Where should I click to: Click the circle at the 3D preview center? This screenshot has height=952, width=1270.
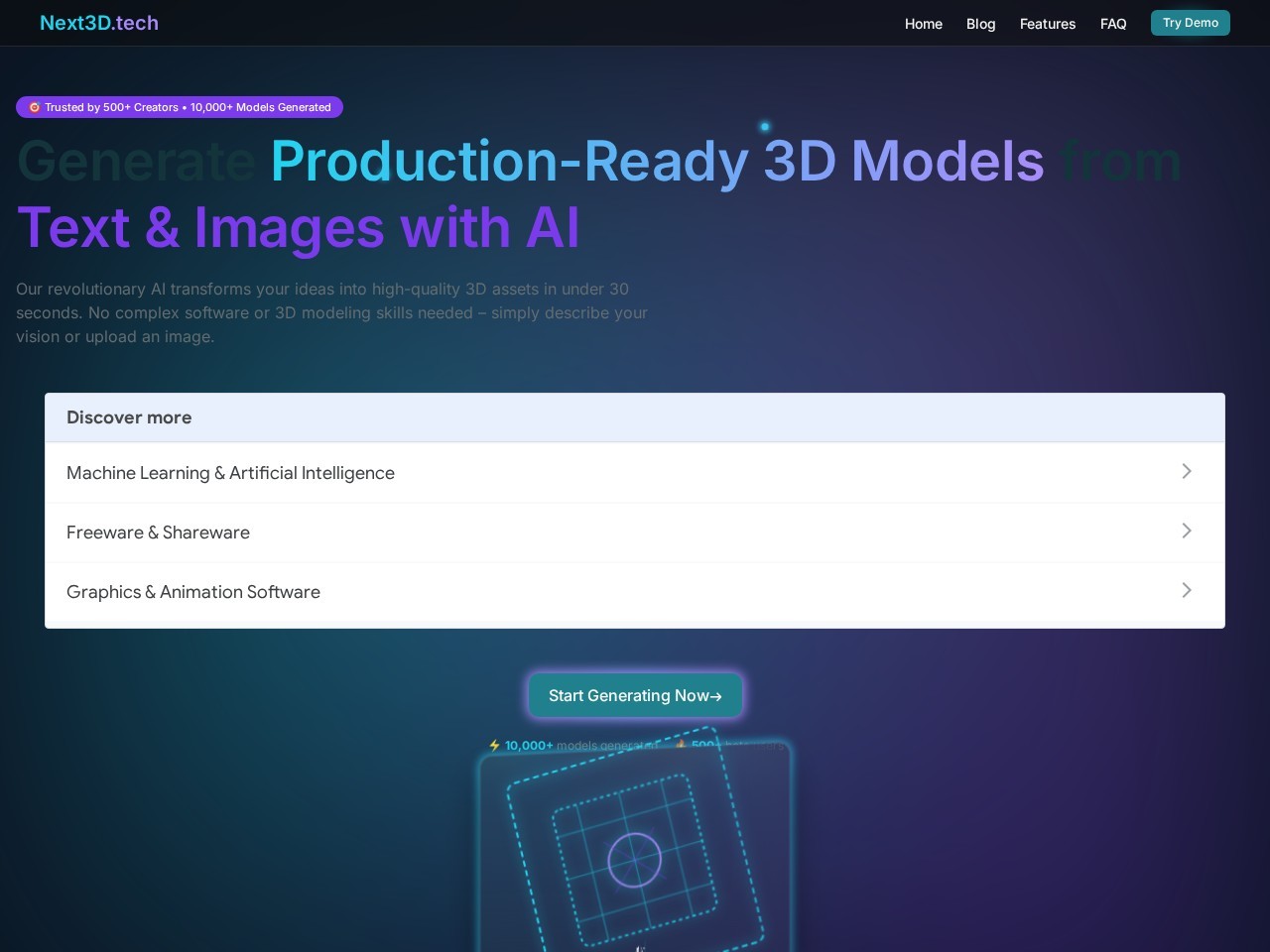coord(635,860)
